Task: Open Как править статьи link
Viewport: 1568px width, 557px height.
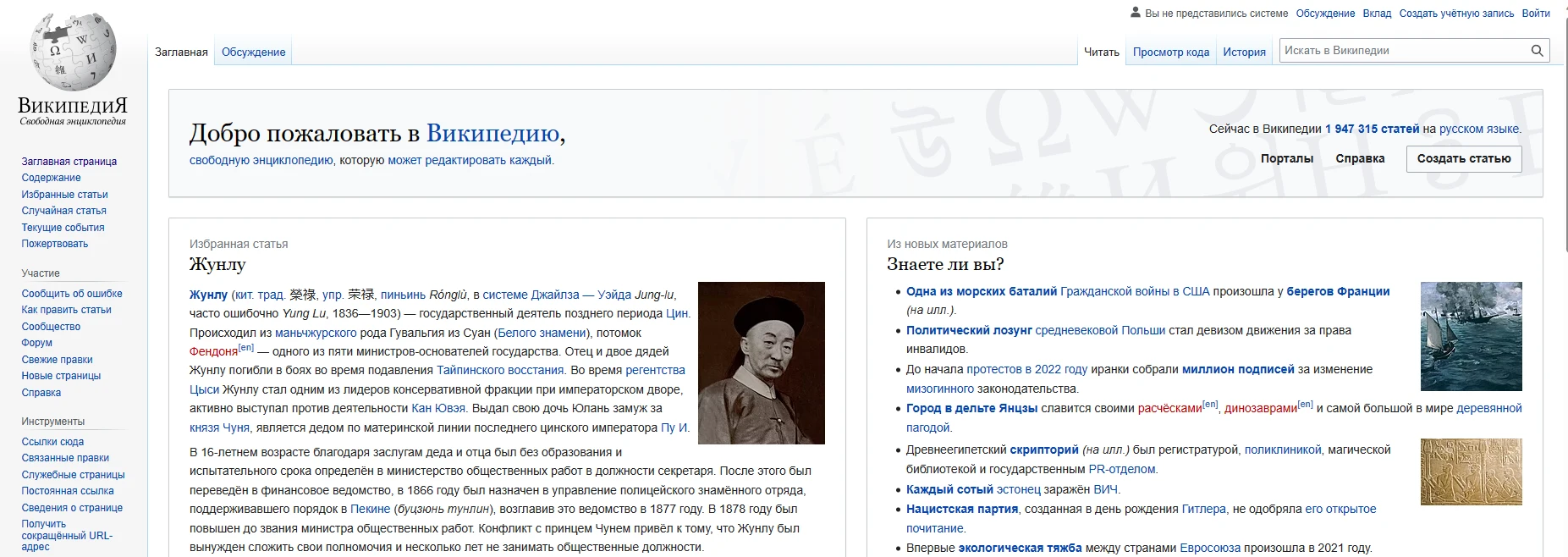Action: tap(66, 310)
